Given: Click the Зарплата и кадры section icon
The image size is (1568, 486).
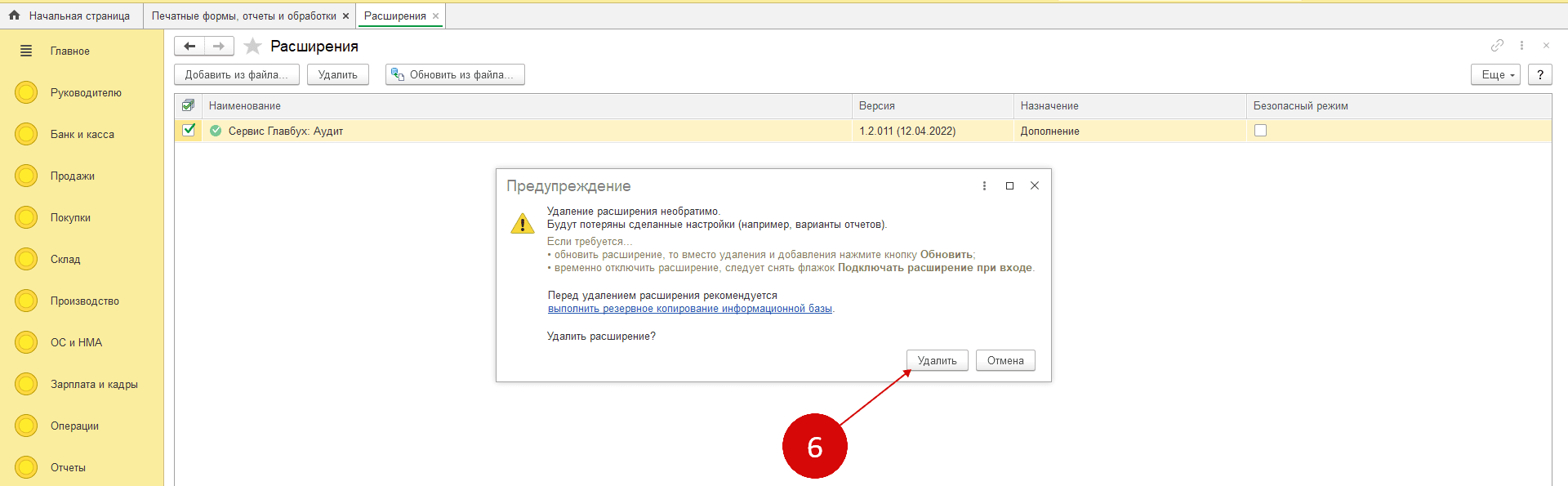Looking at the screenshot, I should pos(26,384).
